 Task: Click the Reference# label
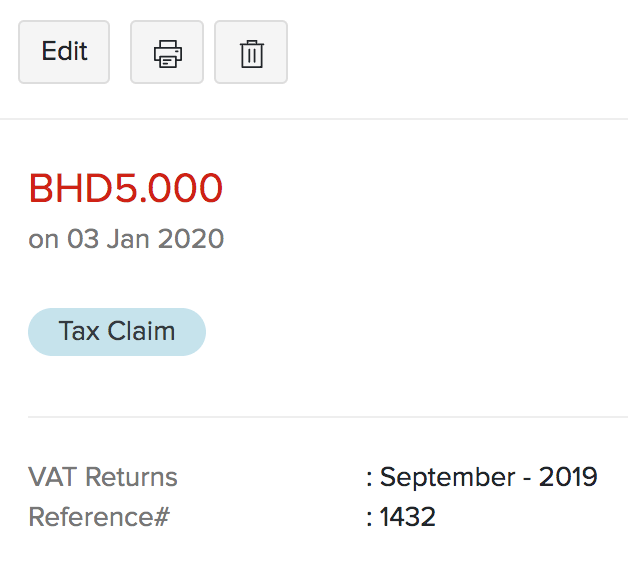99,517
